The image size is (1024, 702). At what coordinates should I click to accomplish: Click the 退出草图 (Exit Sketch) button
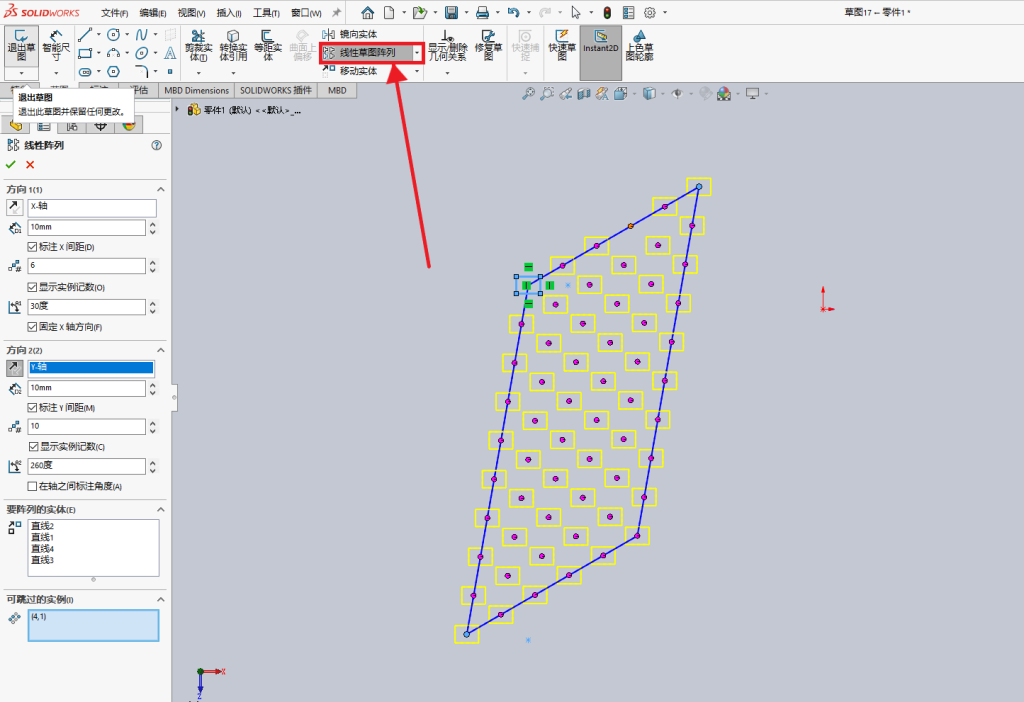point(22,46)
